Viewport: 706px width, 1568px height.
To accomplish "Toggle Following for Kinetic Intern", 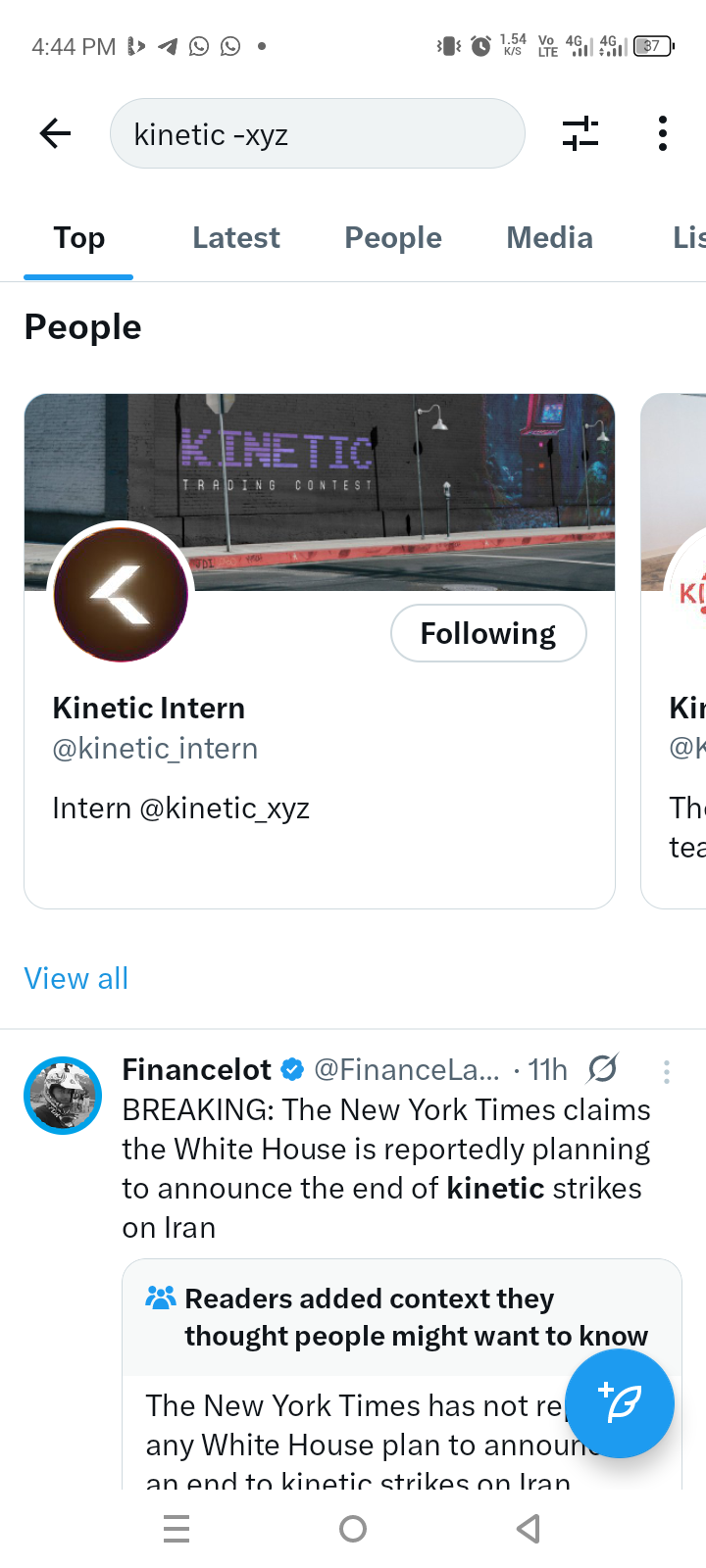I will 488,634.
